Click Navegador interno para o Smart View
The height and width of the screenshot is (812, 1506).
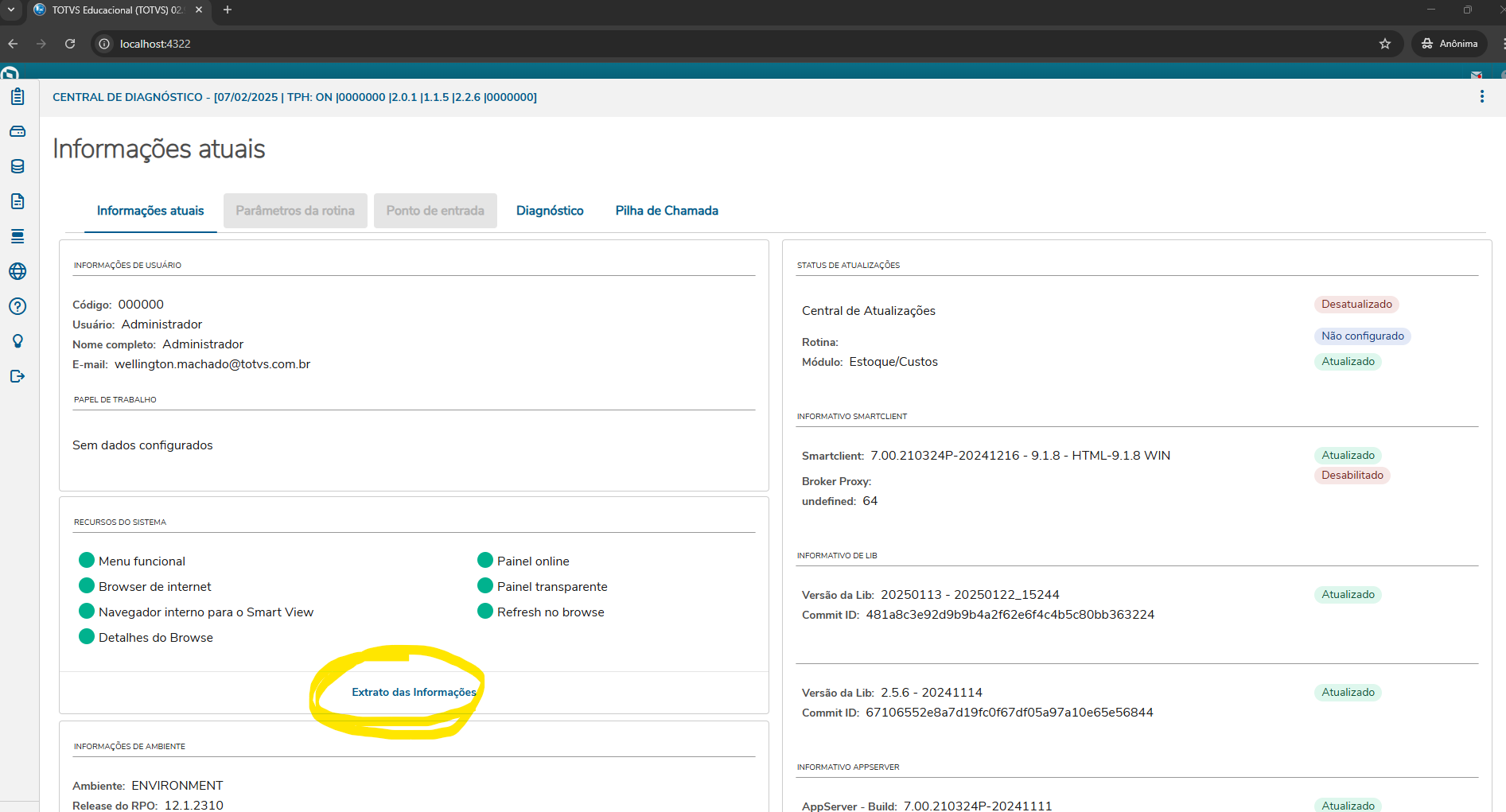196,612
